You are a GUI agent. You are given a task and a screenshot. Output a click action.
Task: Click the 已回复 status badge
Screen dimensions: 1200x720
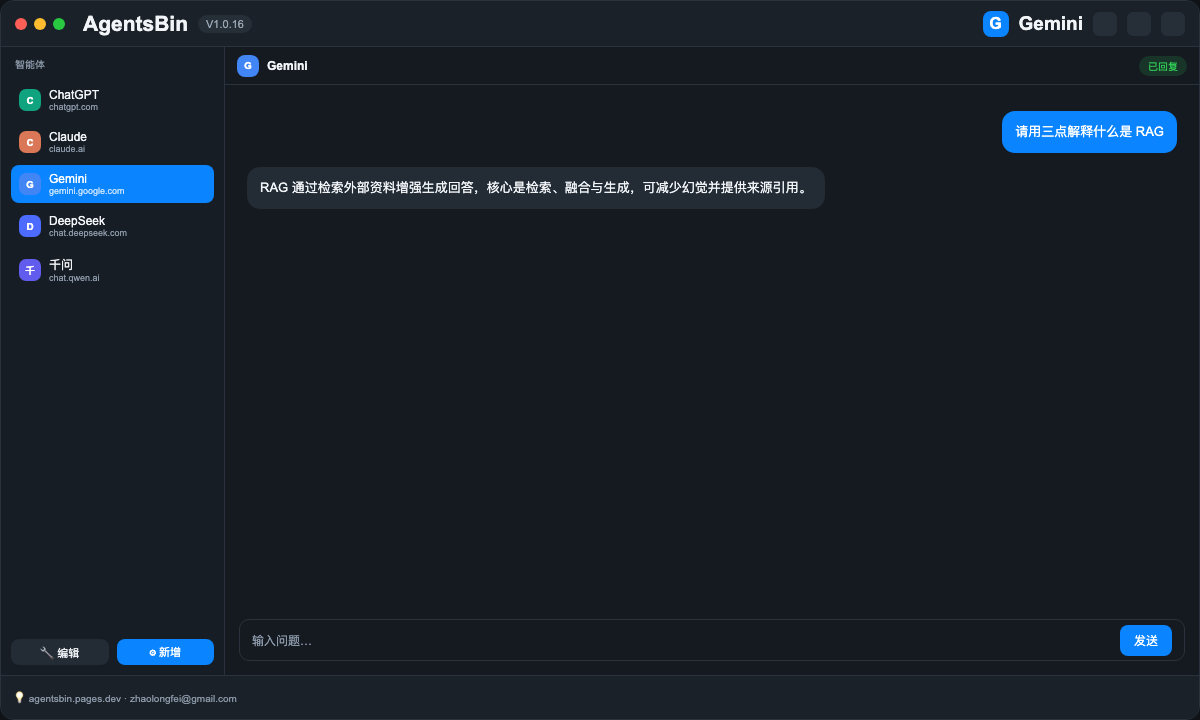(x=1163, y=66)
